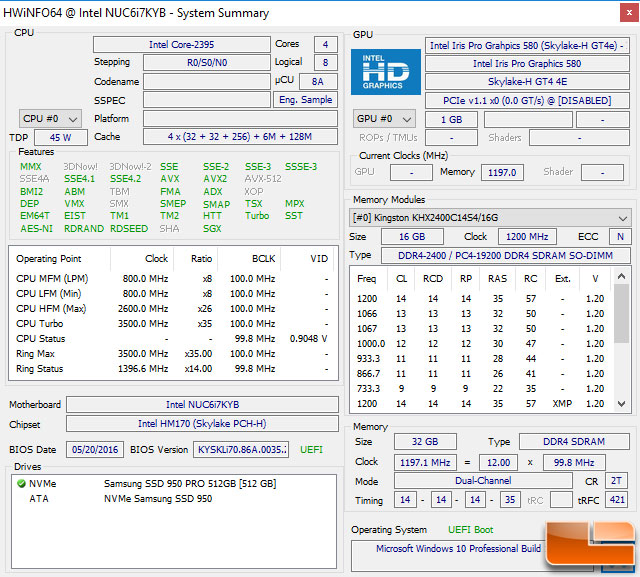Click the CR 2T field
The width and height of the screenshot is (640, 577).
point(616,481)
